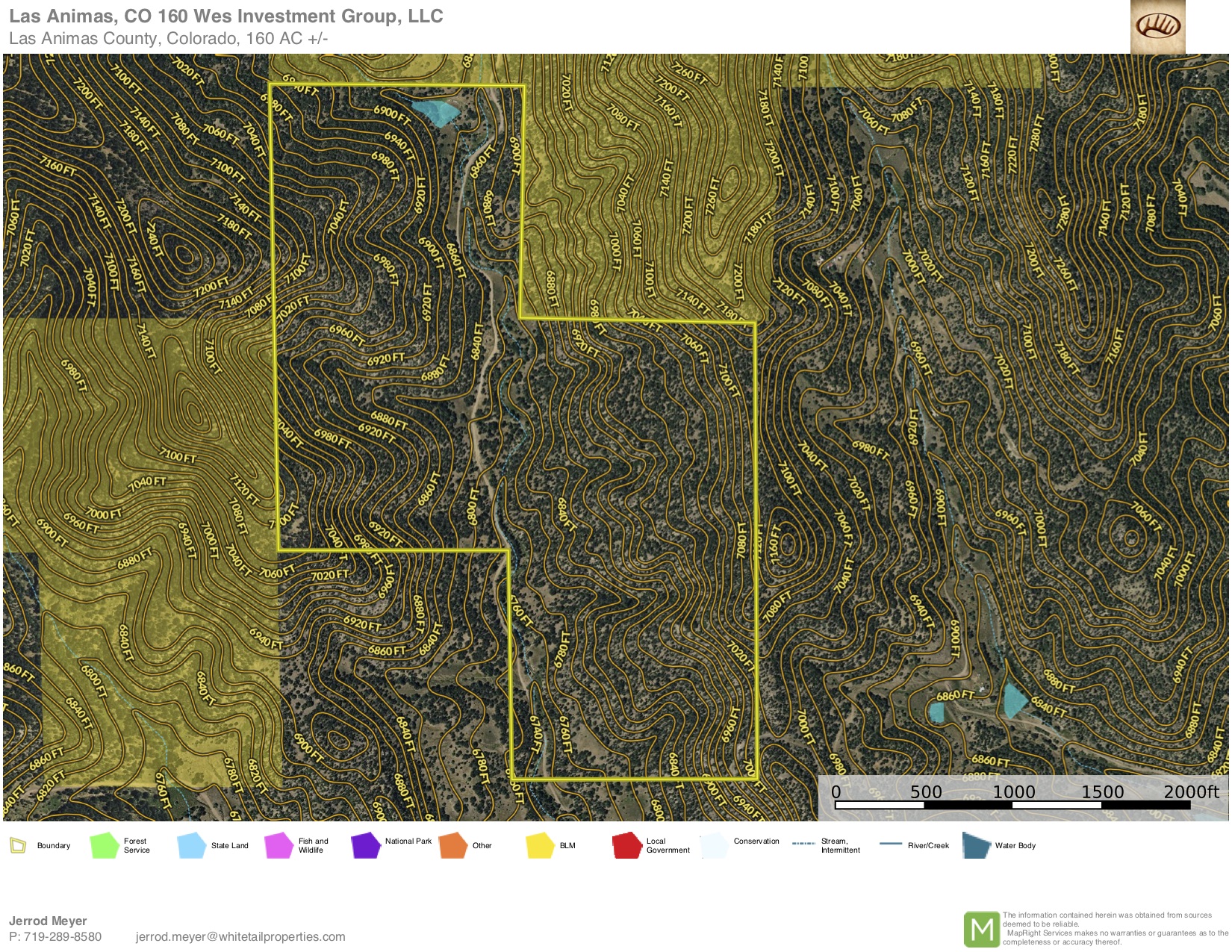Click the pink Fish and Wildlife icon
Viewport: 1232px width, 952px height.
[279, 845]
